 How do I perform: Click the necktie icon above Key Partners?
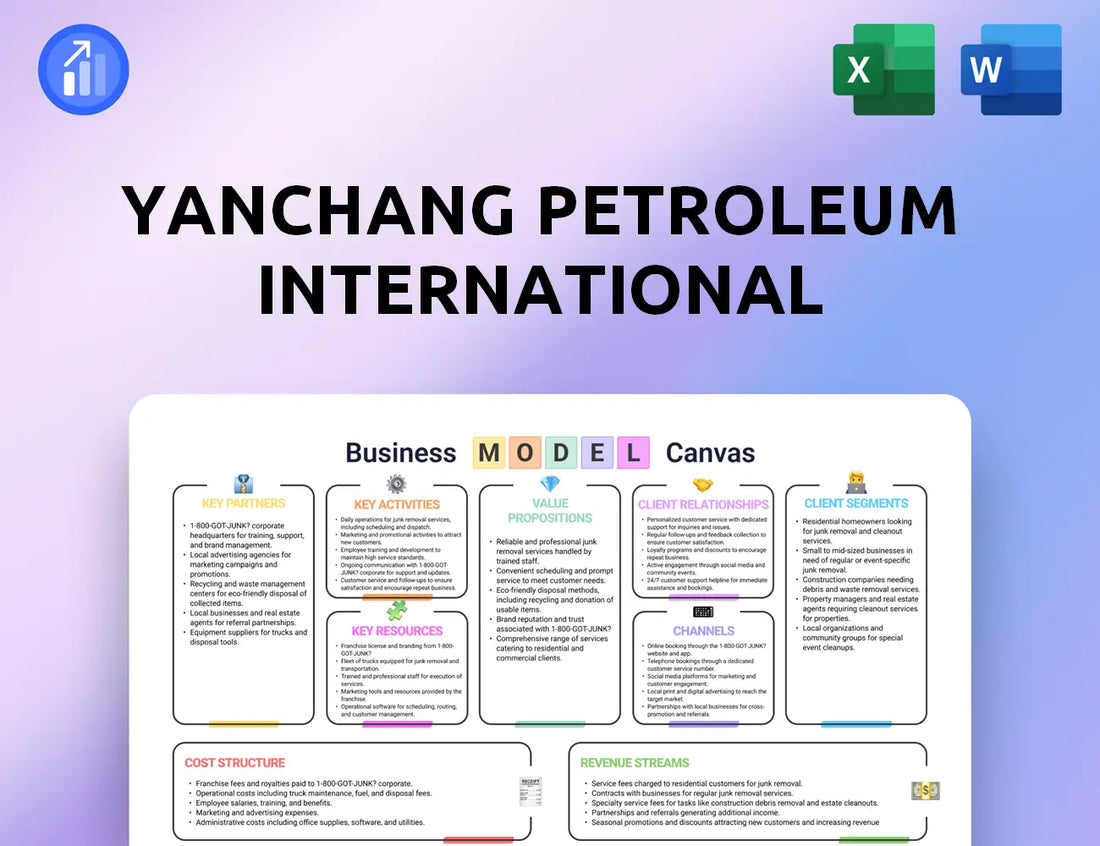[243, 484]
